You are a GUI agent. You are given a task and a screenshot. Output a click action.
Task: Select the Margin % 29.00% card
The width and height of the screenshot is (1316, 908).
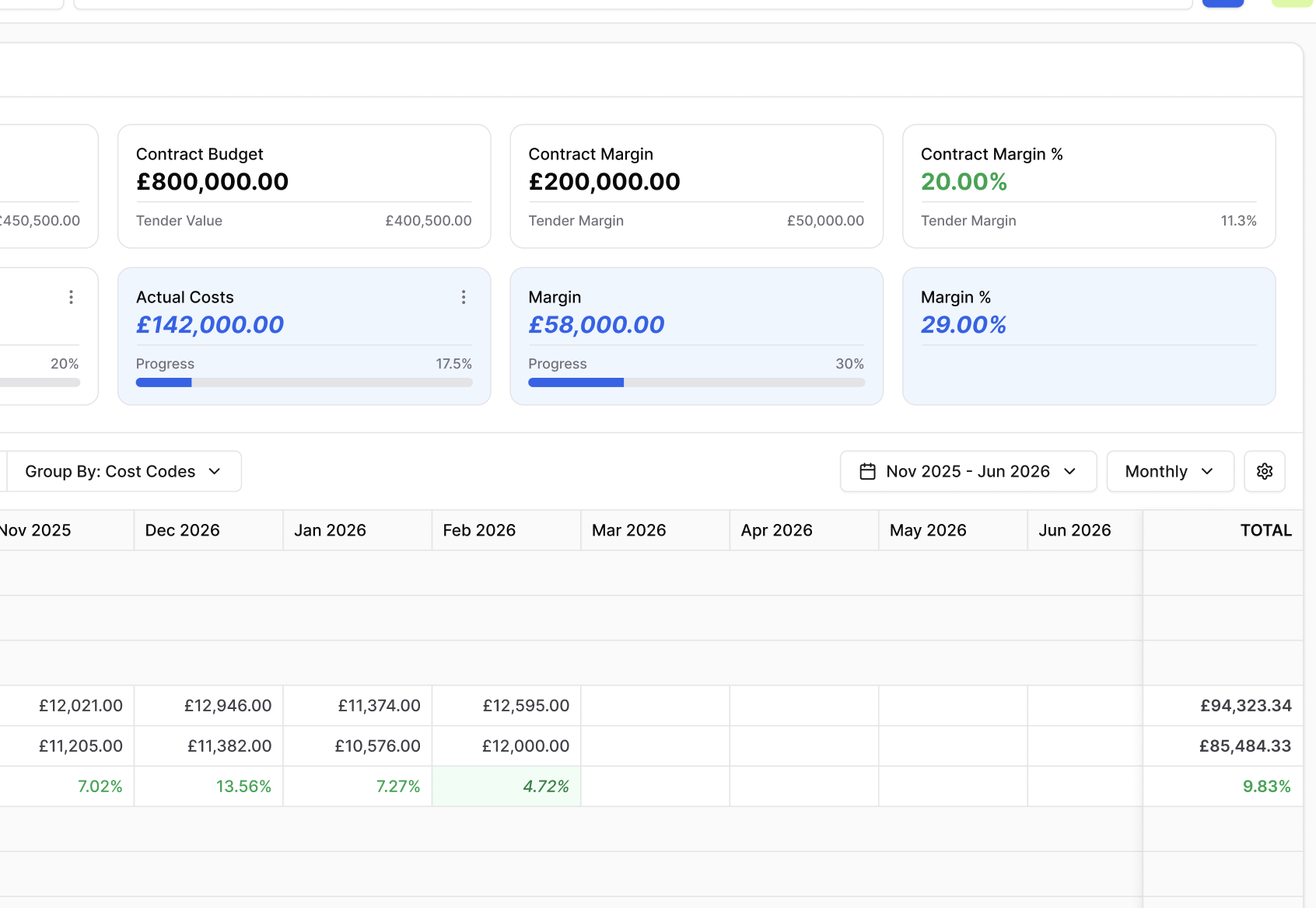point(1089,337)
